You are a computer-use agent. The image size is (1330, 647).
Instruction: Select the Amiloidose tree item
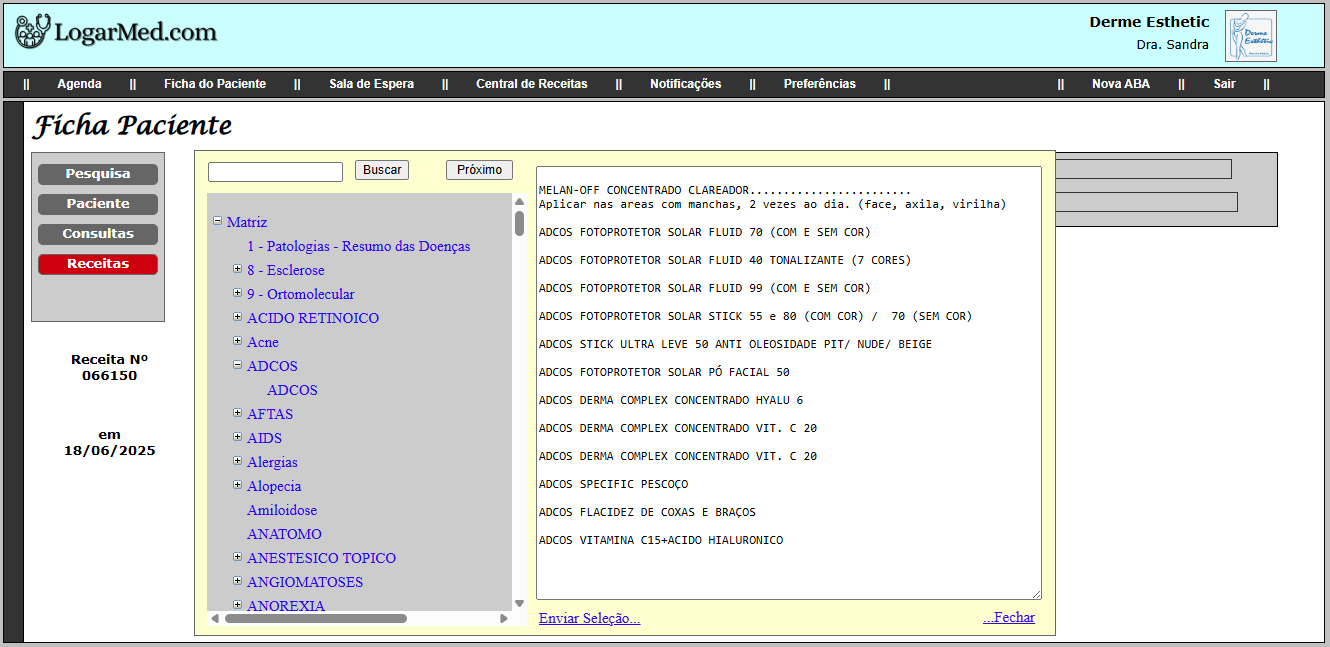click(x=282, y=510)
